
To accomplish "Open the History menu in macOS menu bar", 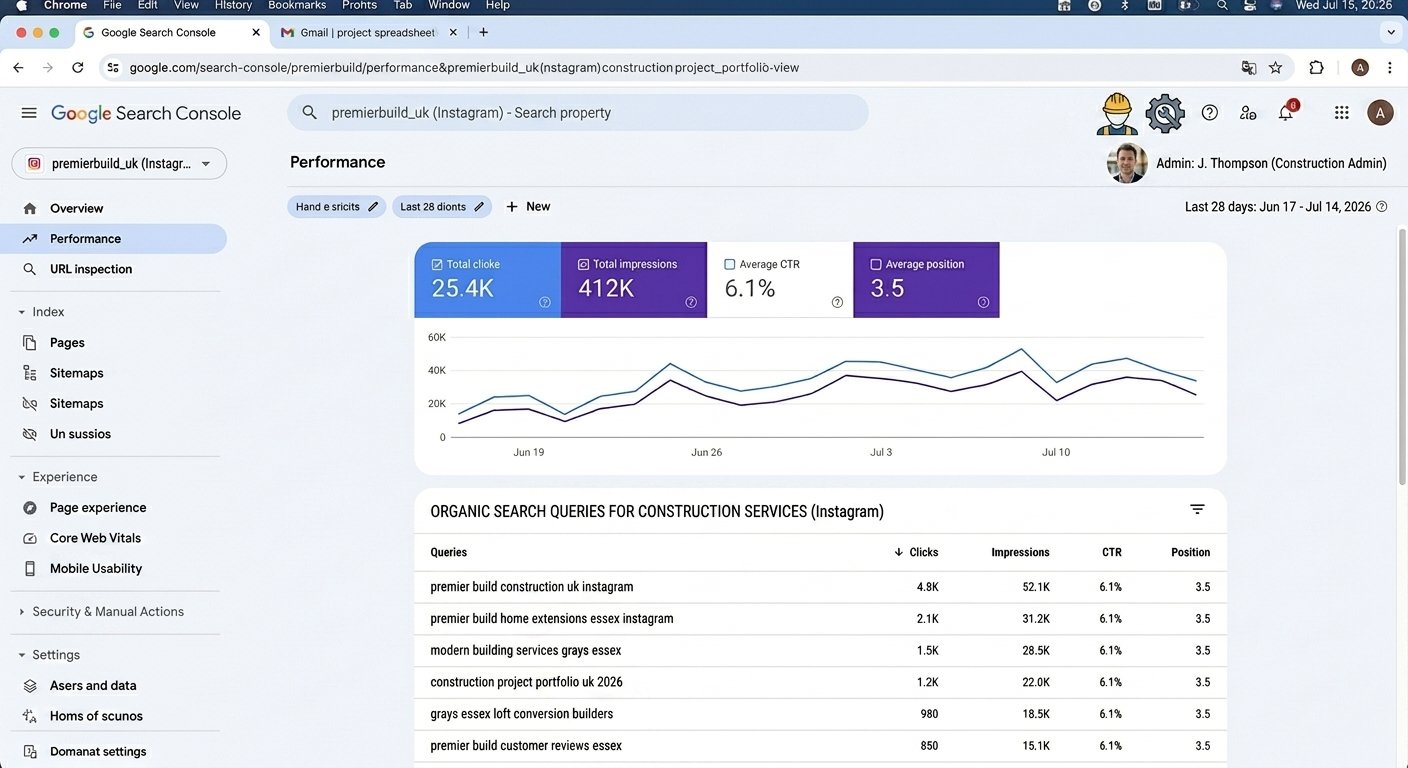I will coord(233,5).
